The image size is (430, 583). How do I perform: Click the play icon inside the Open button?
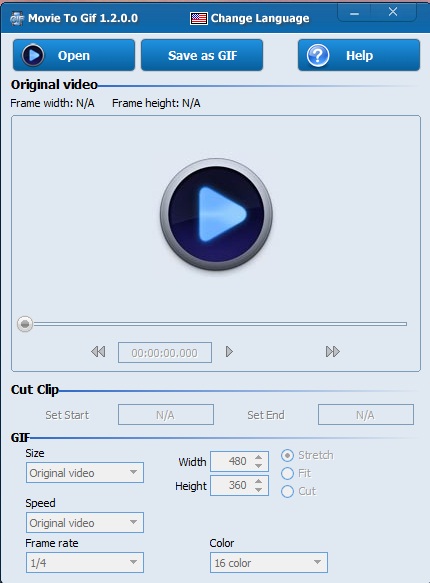click(33, 55)
